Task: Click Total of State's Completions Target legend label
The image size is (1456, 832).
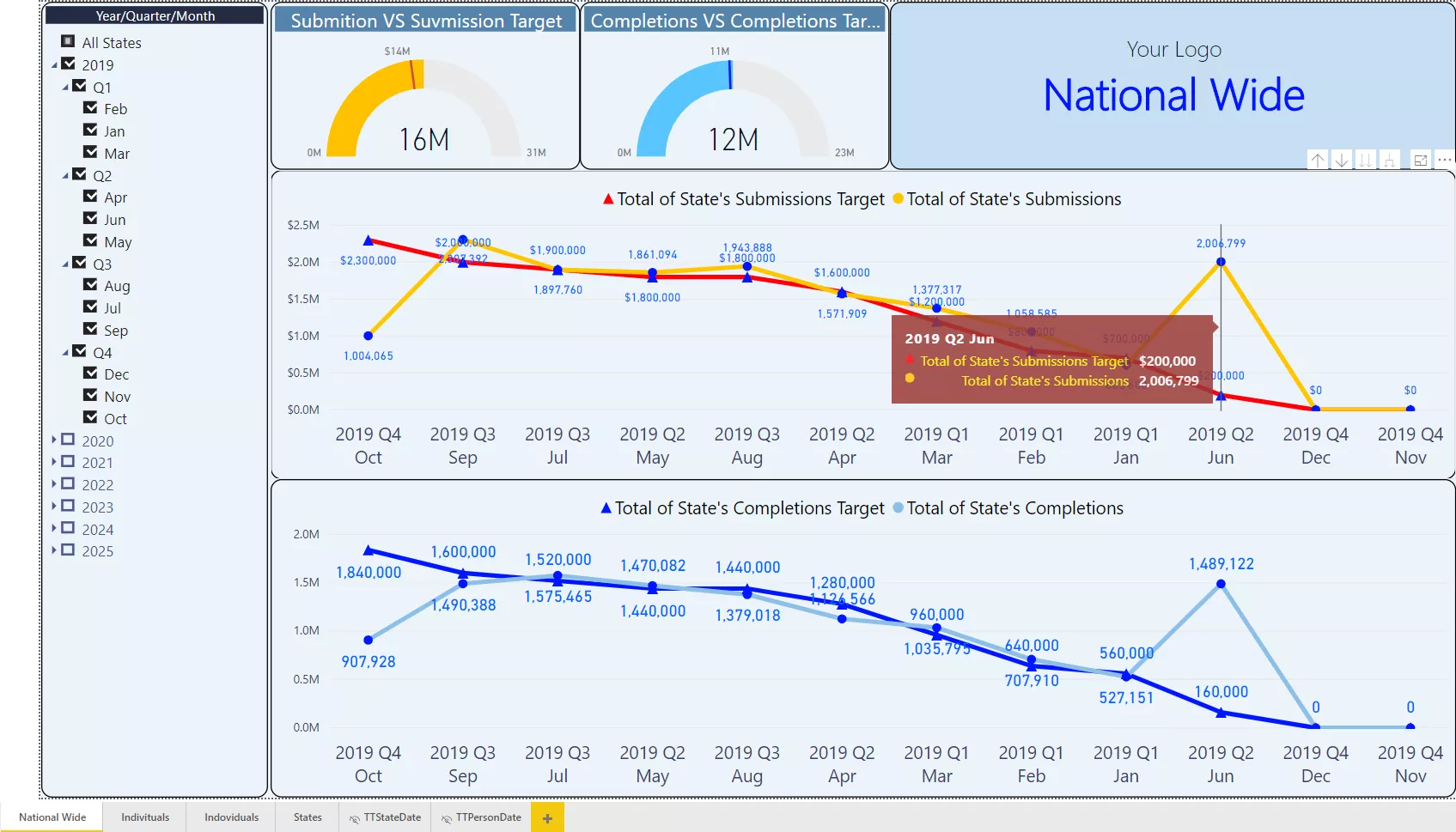Action: (749, 508)
